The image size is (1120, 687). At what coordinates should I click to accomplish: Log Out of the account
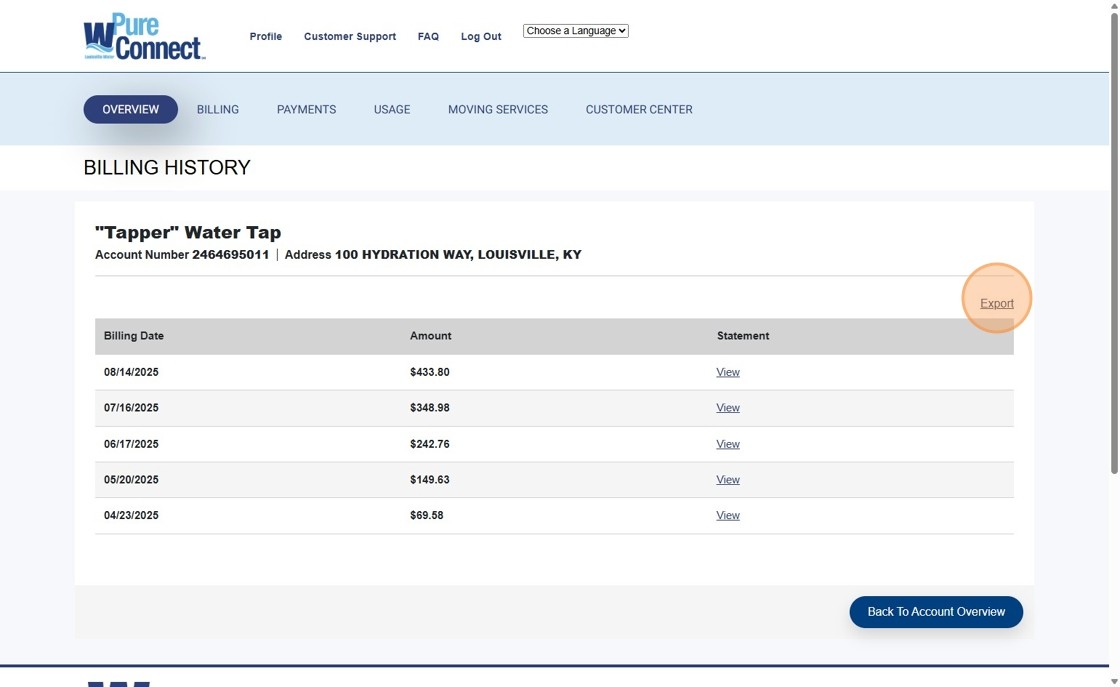tap(481, 36)
